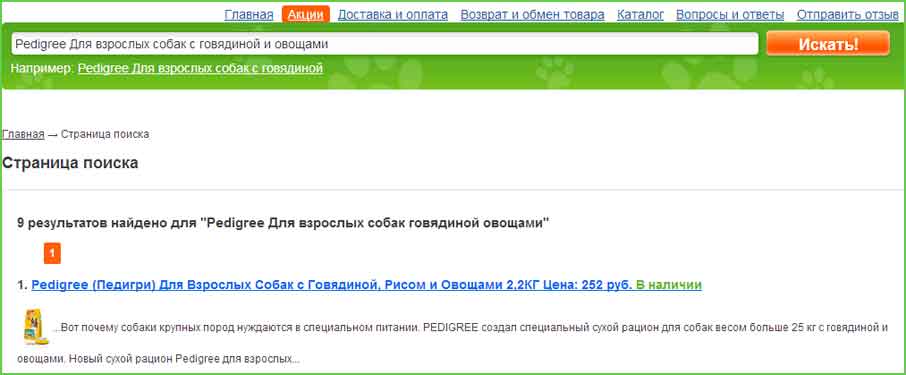
Task: Open Вопросы и ответы page
Action: 730,14
